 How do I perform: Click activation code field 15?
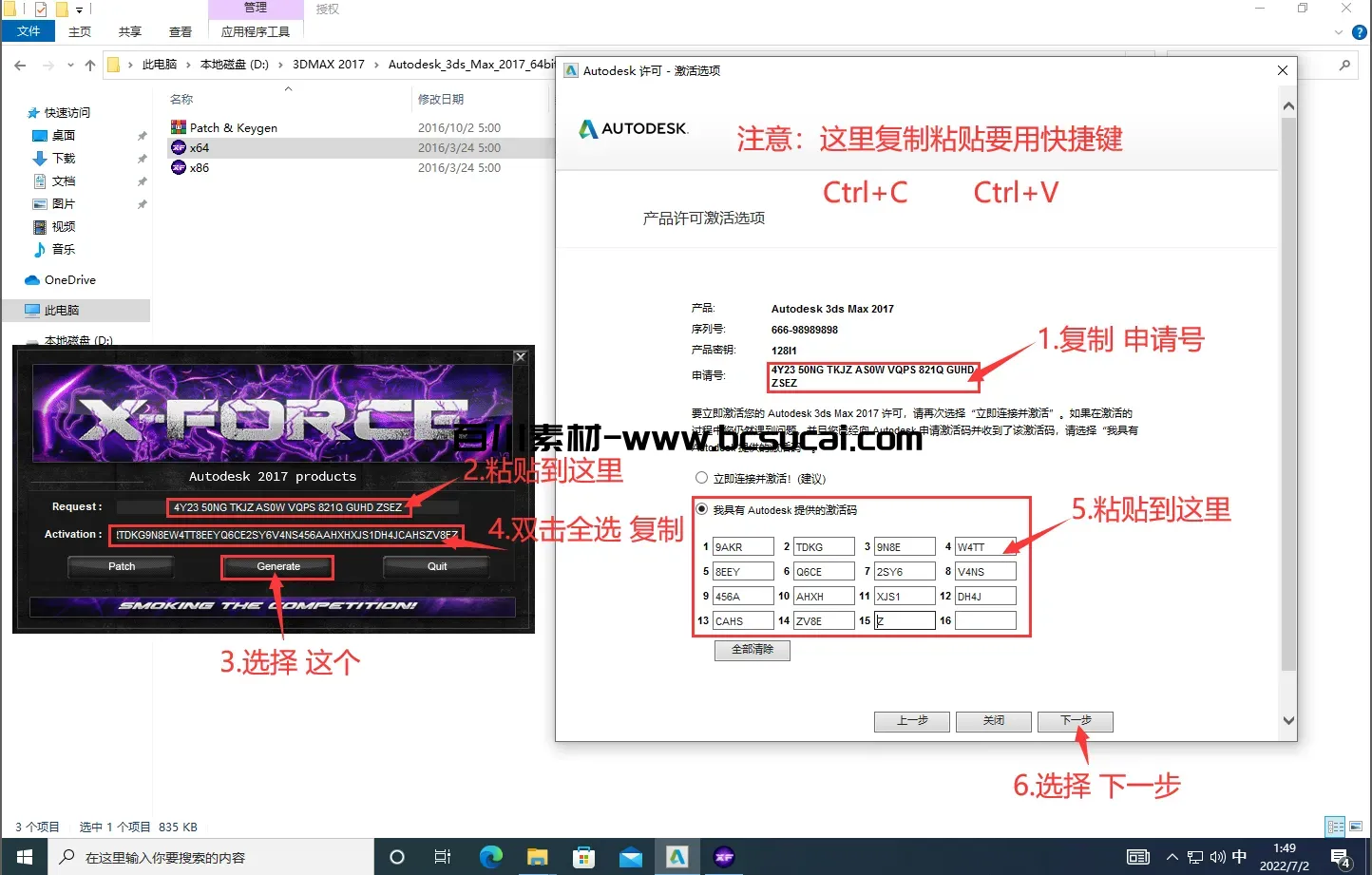[x=905, y=620]
